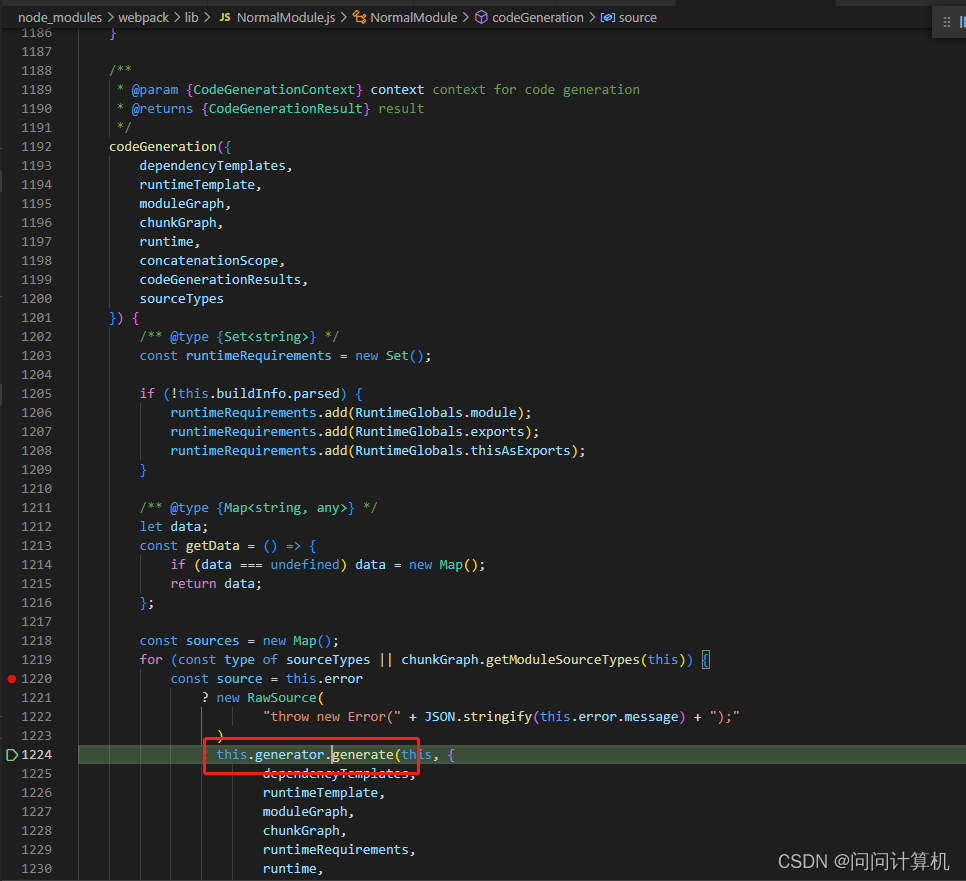Click dependencyTemplates parameter on line 1193
The height and width of the screenshot is (881, 966).
(x=213, y=166)
